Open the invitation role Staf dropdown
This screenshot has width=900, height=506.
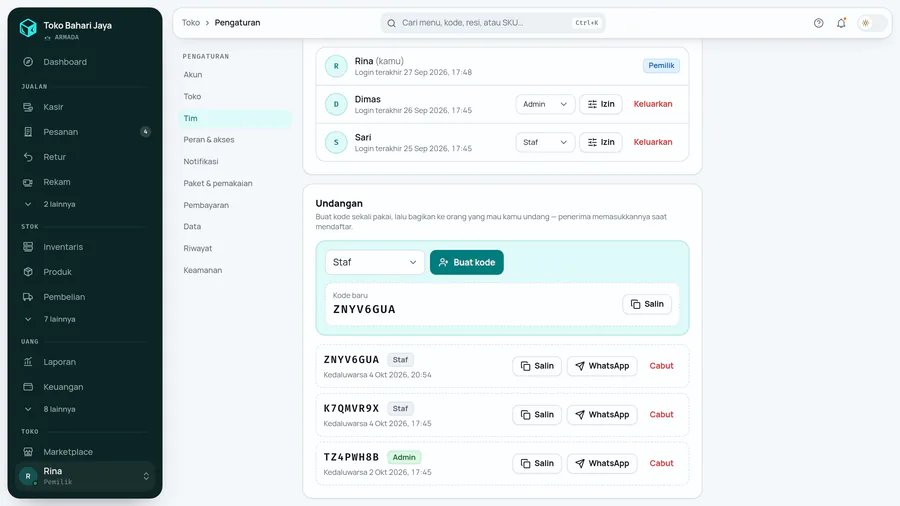[375, 262]
